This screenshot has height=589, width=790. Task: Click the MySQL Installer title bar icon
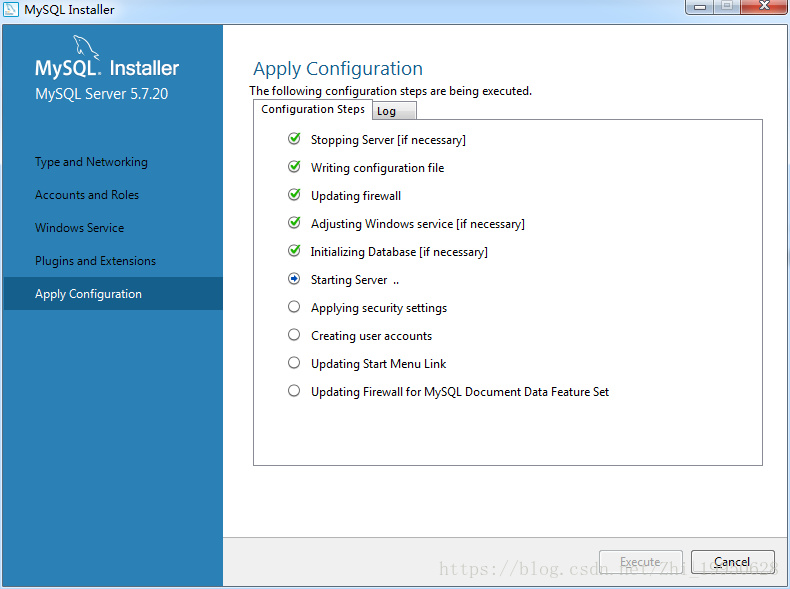(11, 10)
